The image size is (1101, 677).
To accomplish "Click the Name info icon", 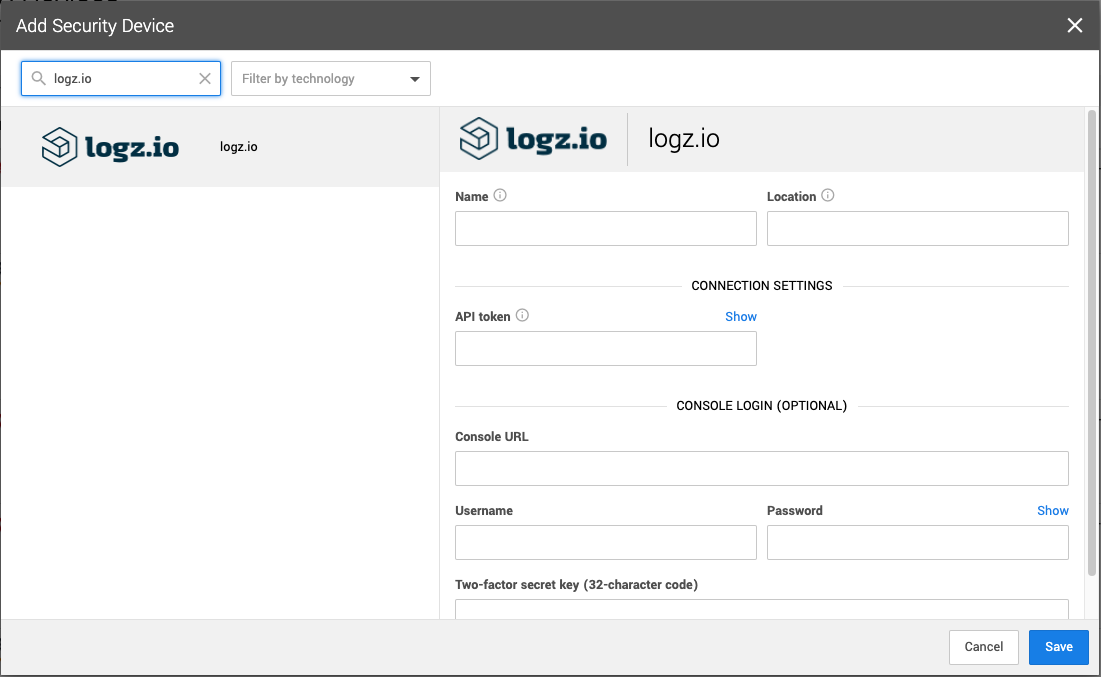I will point(500,195).
